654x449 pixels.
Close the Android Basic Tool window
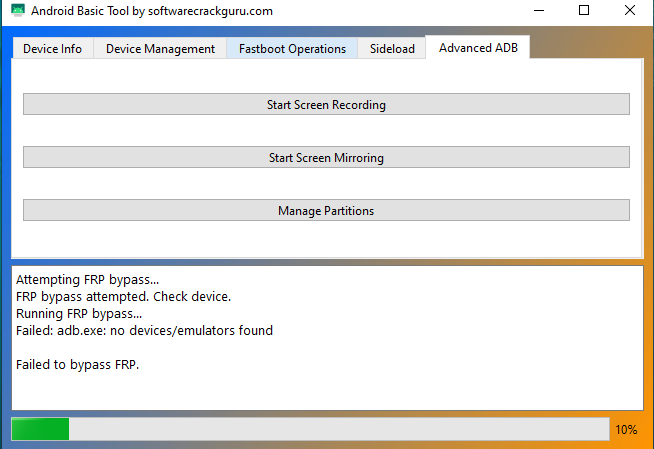pyautogui.click(x=630, y=10)
